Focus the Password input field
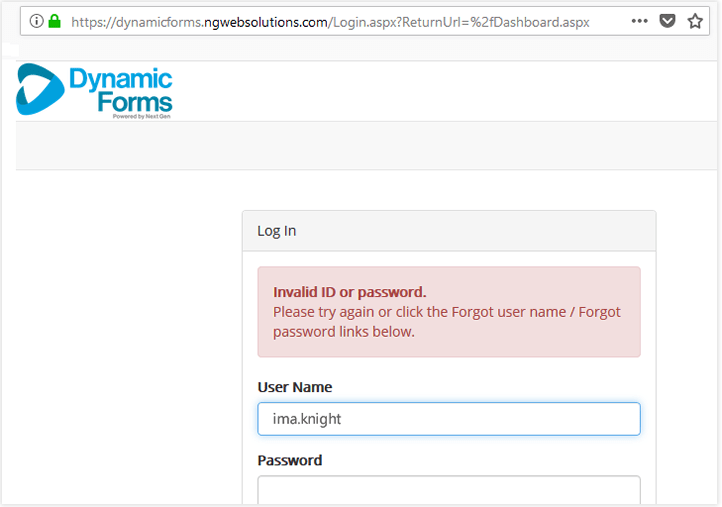This screenshot has height=507, width=722. click(449, 491)
